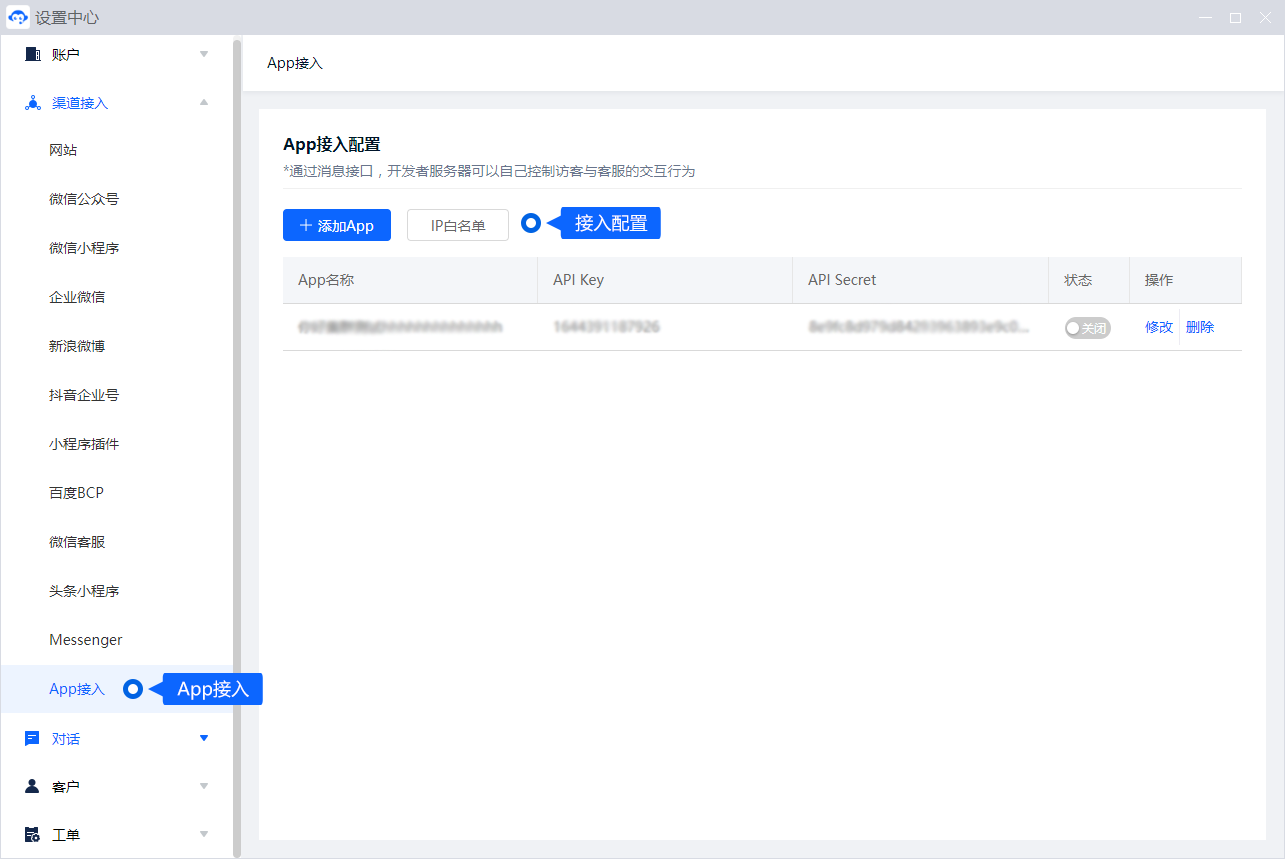The height and width of the screenshot is (859, 1285).
Task: Collapse the 渠道接入 section arrow
Action: [x=204, y=102]
